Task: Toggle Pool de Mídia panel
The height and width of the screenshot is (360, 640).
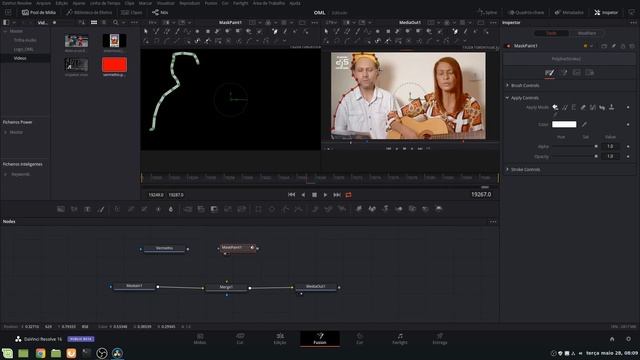Action: (x=39, y=12)
